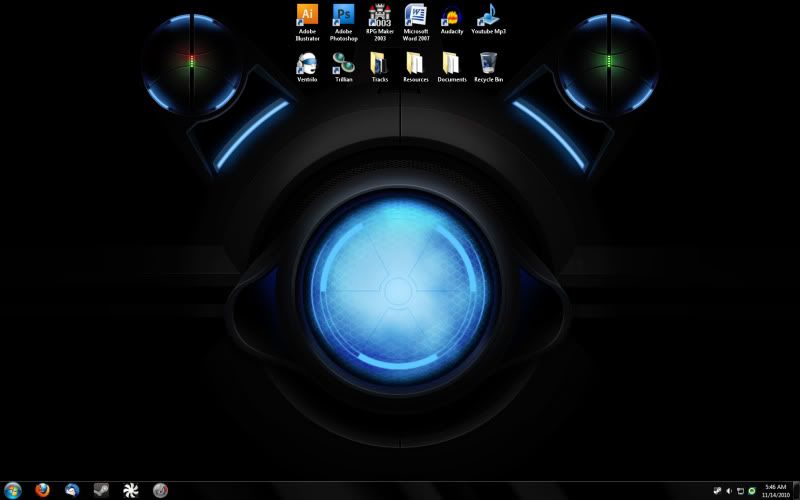Select the Documents folder on desktop

[452, 67]
